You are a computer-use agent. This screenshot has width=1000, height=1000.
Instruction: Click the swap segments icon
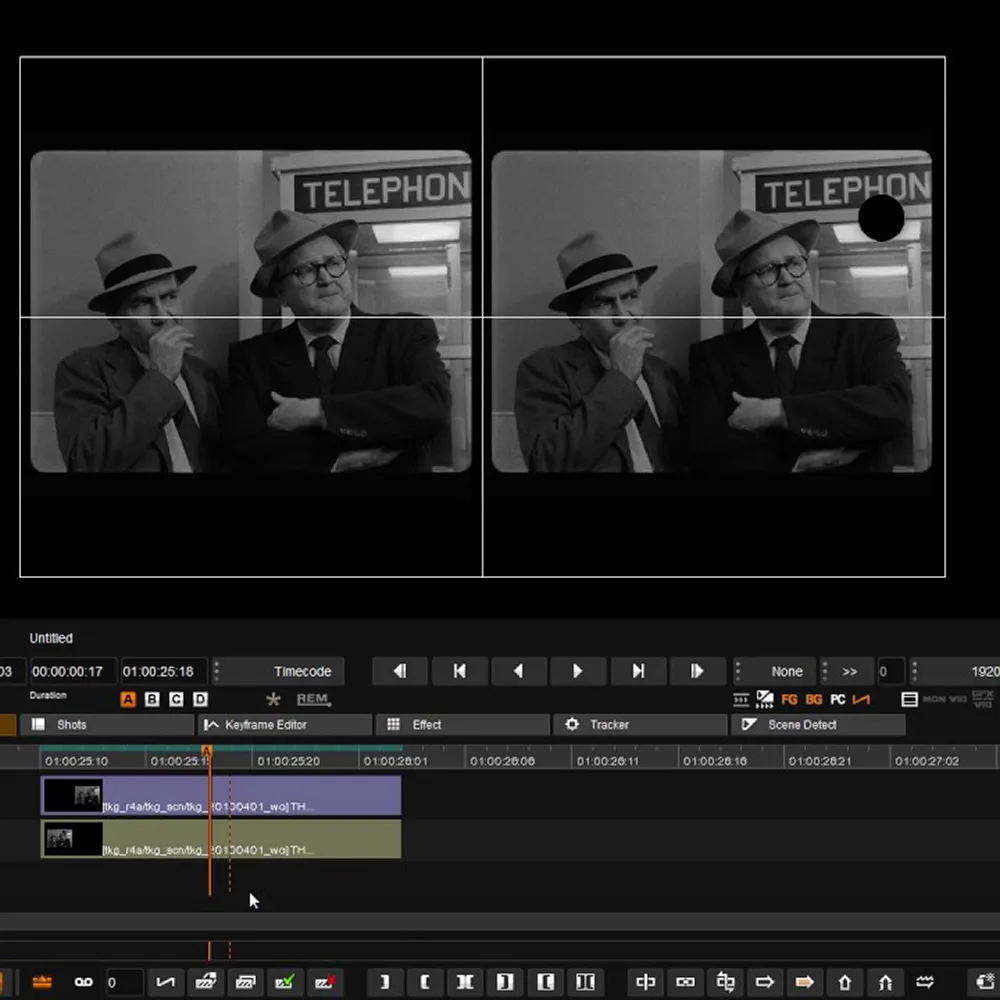click(x=725, y=982)
